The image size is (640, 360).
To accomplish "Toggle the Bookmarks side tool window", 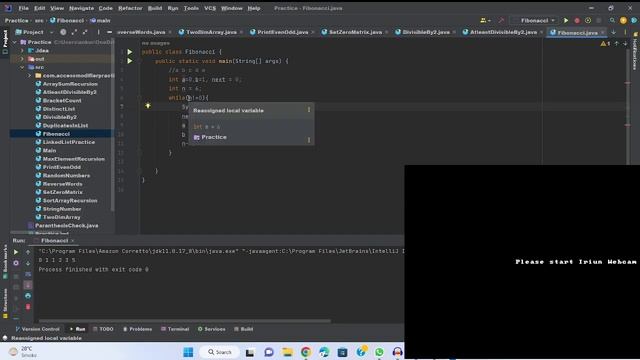I will 5,261.
